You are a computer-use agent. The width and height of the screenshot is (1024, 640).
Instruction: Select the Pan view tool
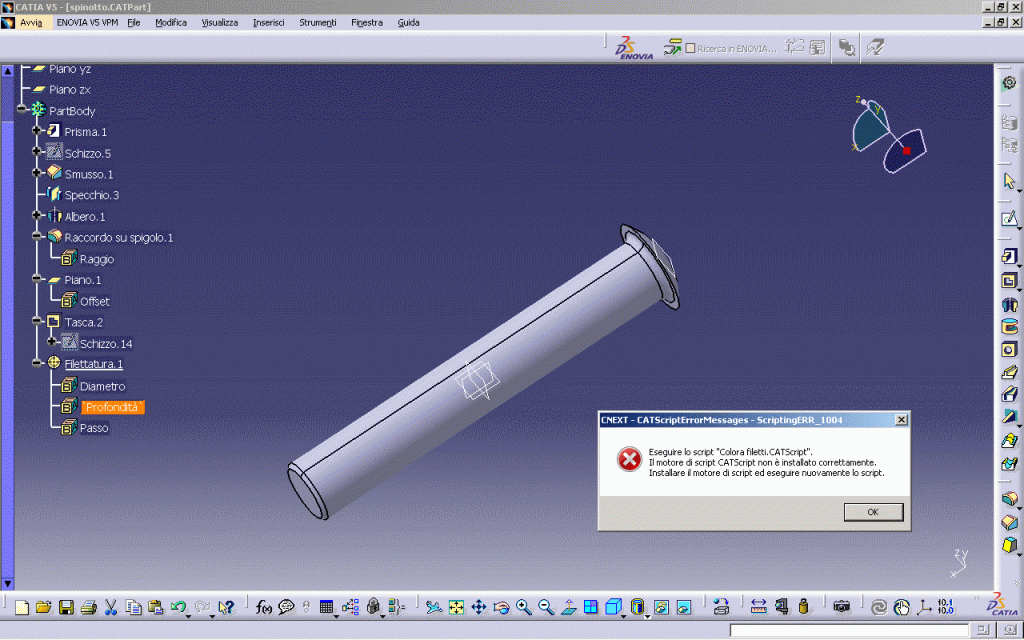(479, 607)
